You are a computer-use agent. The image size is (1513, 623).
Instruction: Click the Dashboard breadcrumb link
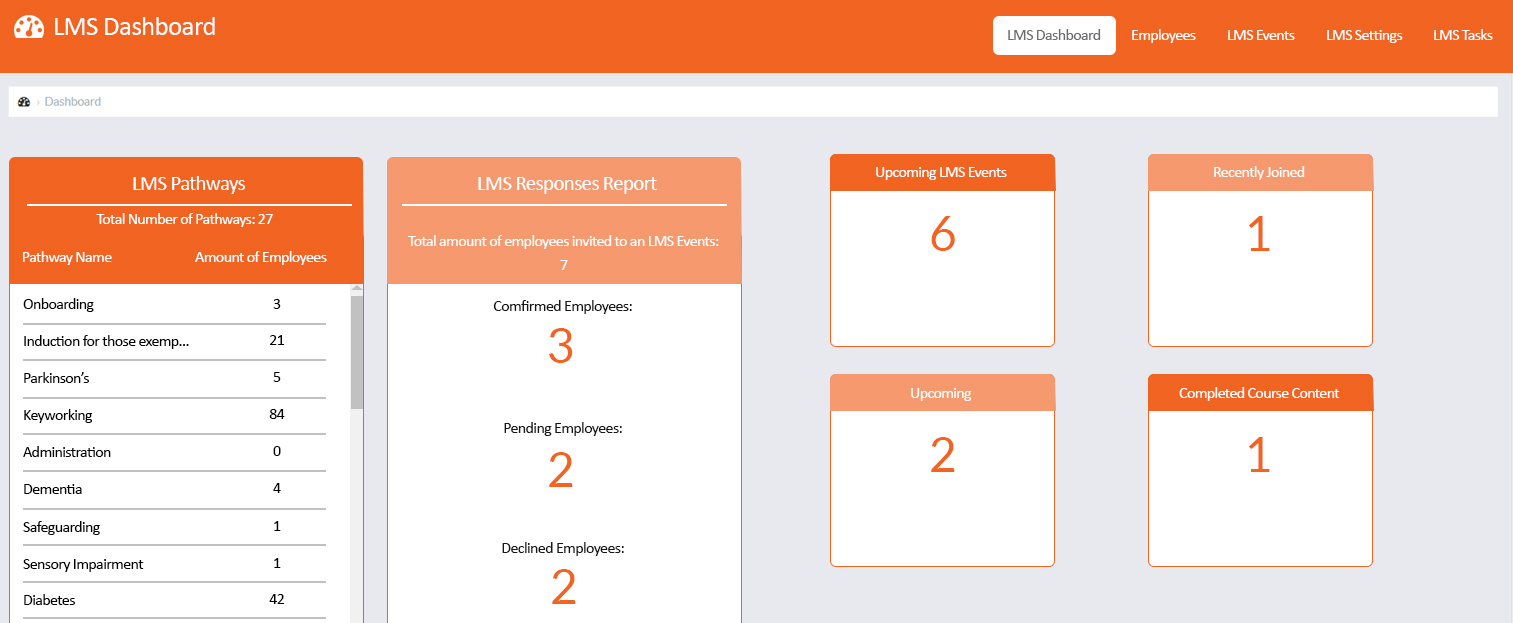(x=73, y=102)
